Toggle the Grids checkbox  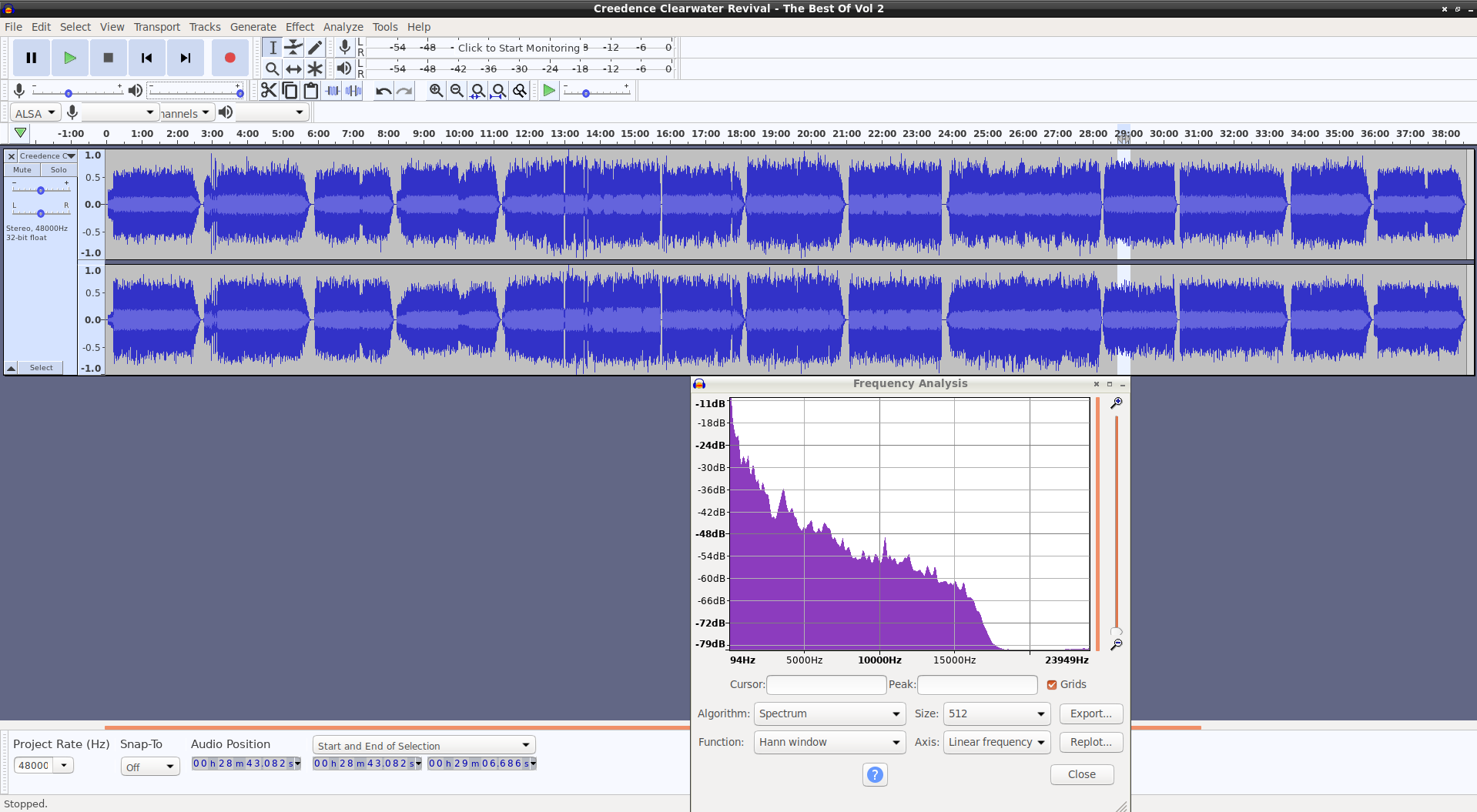tap(1052, 684)
